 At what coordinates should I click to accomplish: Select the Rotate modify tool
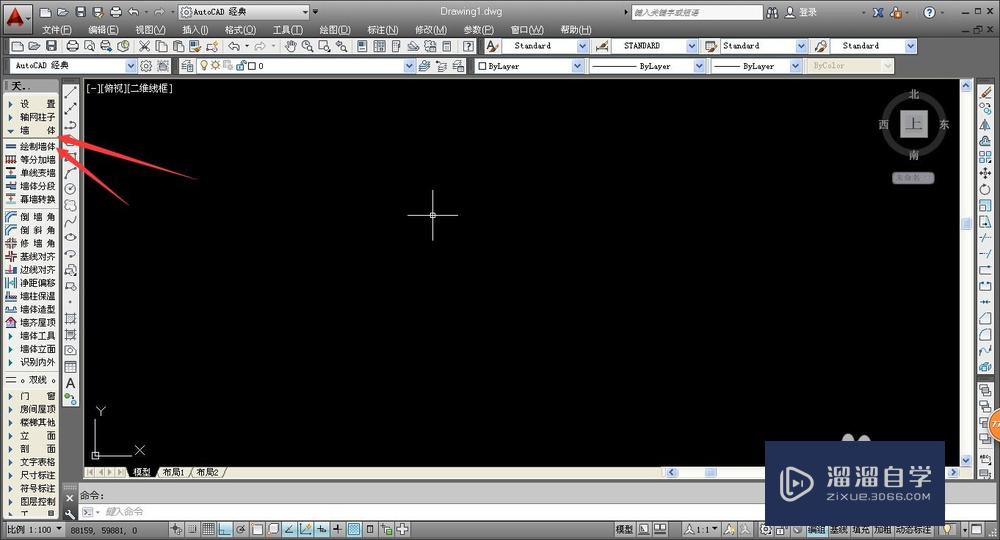985,189
